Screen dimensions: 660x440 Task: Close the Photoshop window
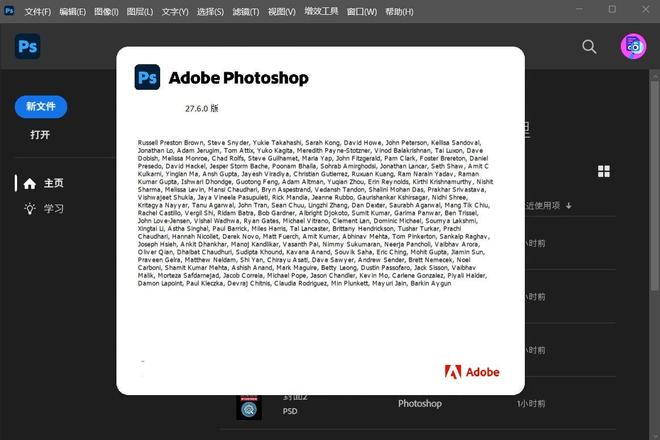point(646,9)
